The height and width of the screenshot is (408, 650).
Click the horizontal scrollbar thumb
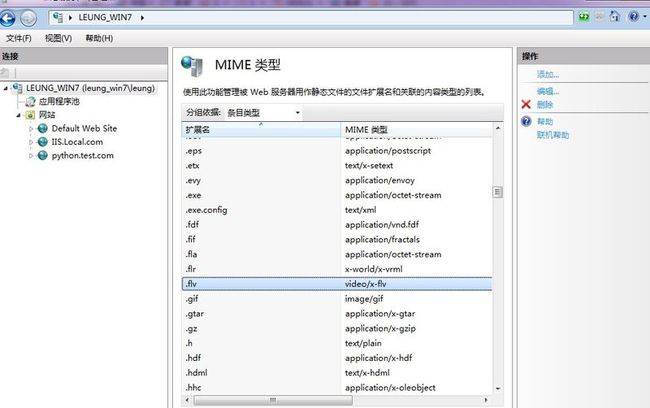[x=273, y=400]
